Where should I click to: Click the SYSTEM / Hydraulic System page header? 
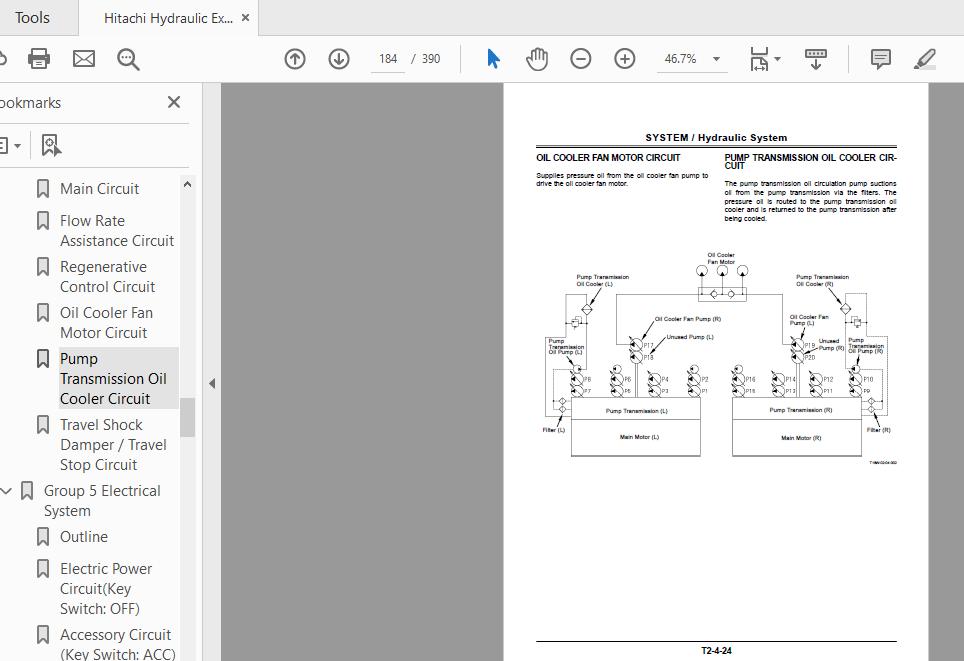pyautogui.click(x=716, y=138)
